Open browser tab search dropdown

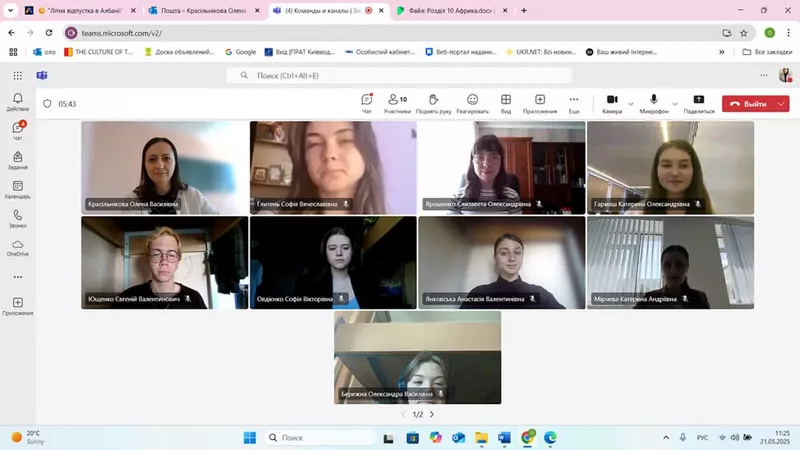tap(10, 10)
